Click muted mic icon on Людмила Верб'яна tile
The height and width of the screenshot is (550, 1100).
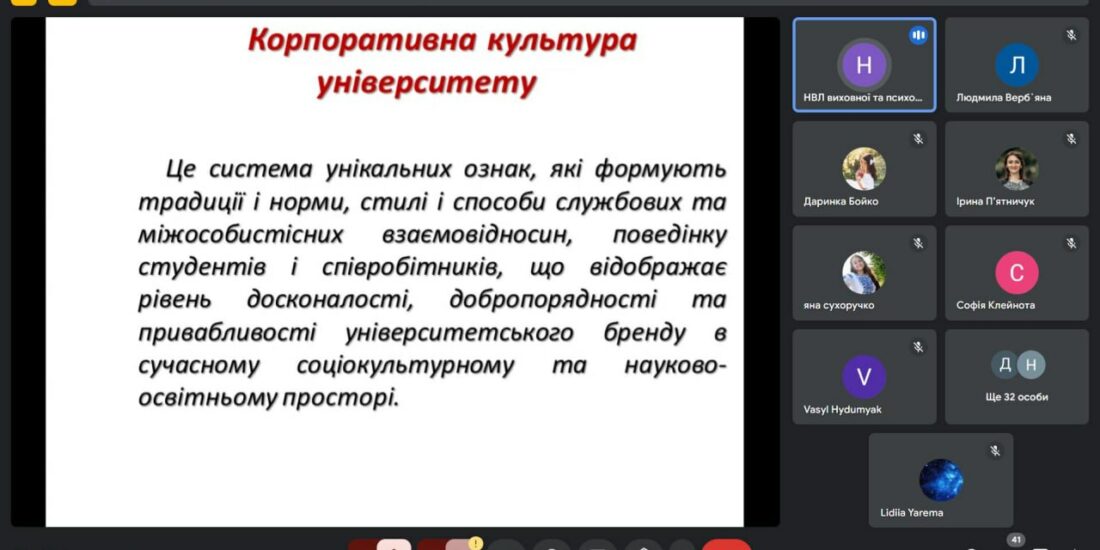[x=1071, y=36]
